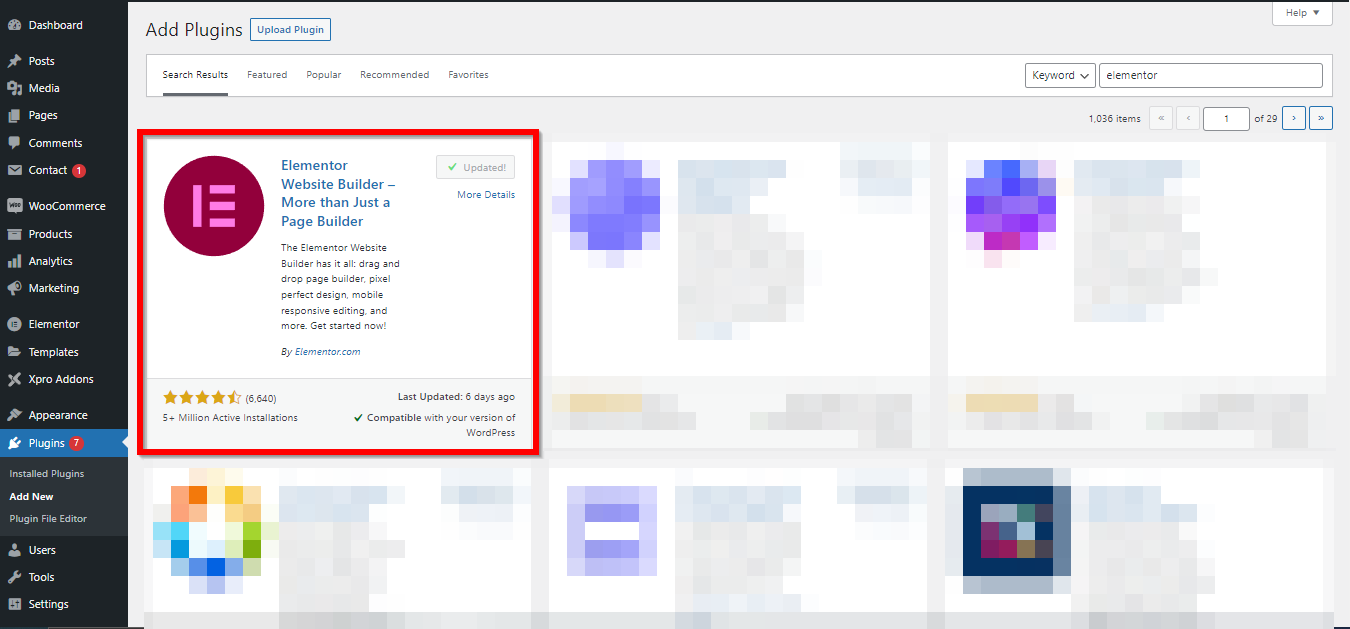
Task: Open the Media menu item
Action: click(64, 88)
